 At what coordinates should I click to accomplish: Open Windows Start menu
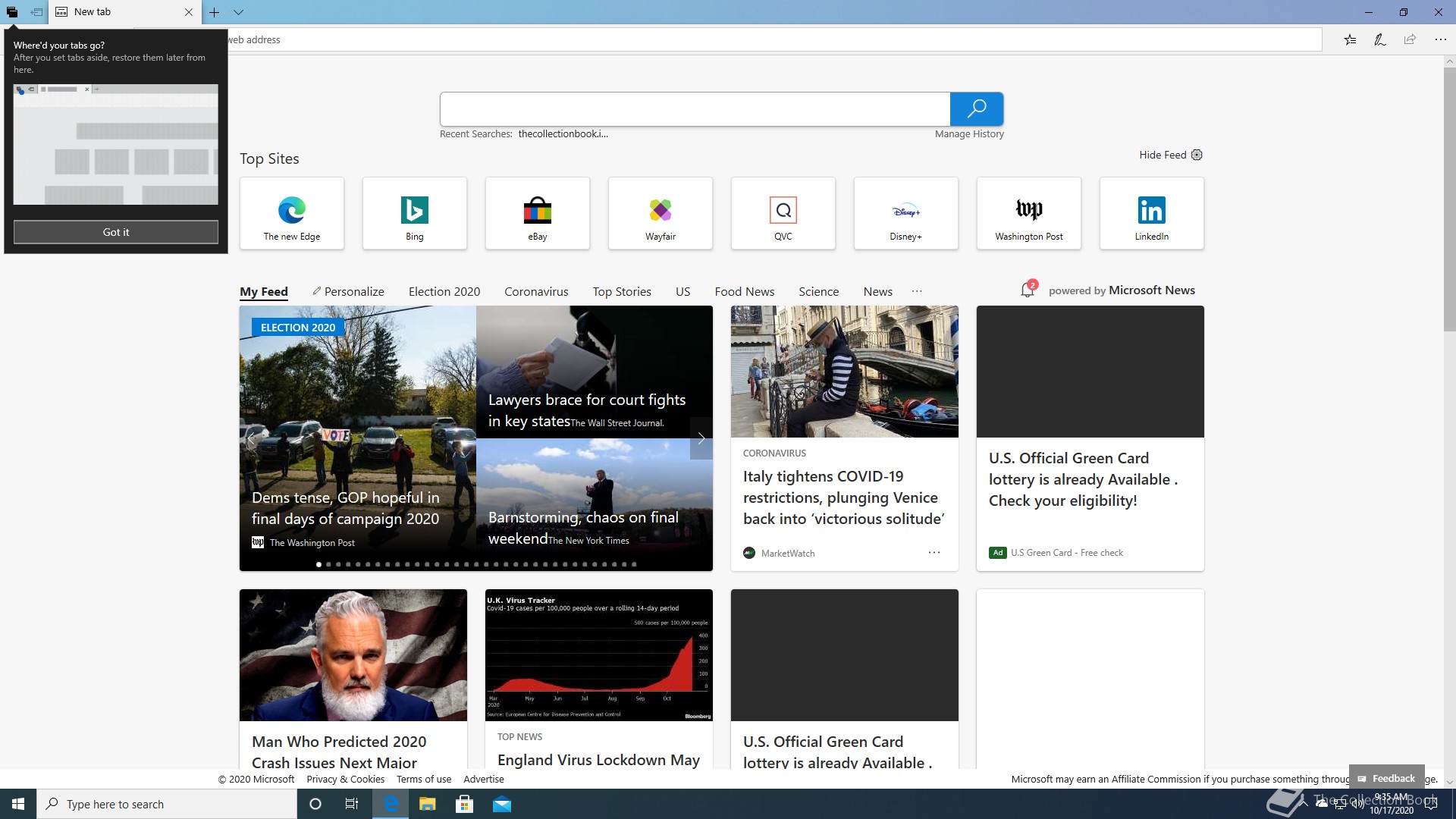[x=18, y=804]
